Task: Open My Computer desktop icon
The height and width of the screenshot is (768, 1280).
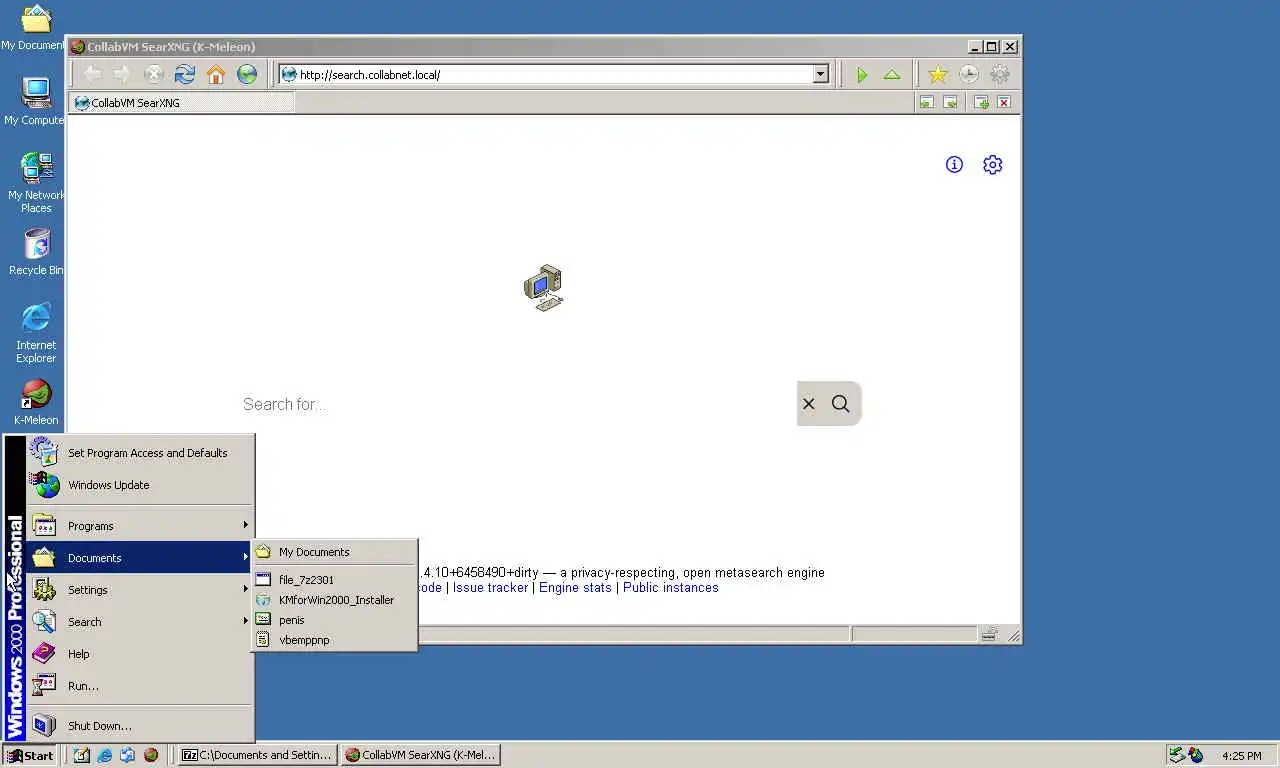Action: [36, 102]
